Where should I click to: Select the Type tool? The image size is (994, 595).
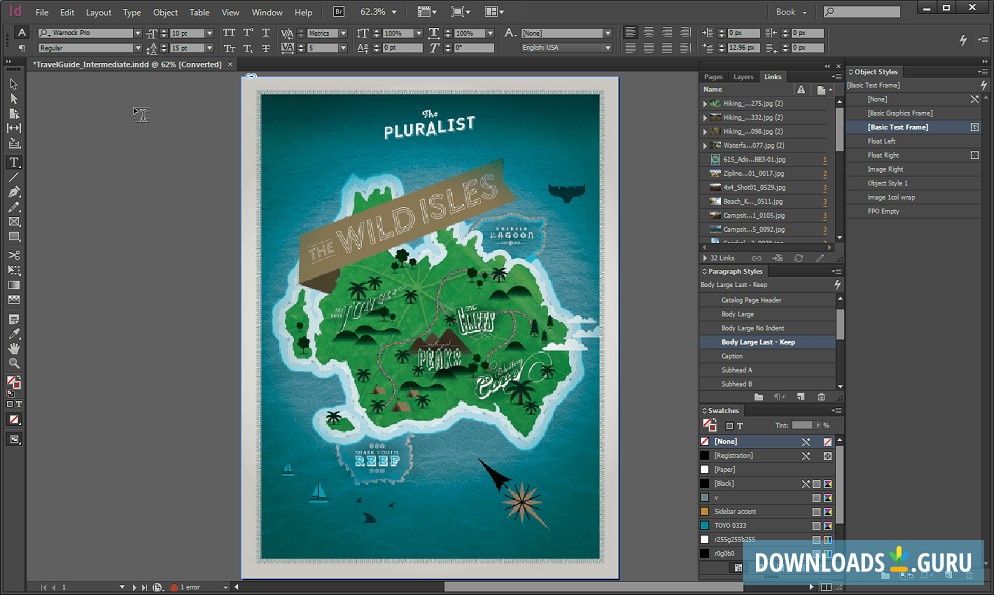14,162
